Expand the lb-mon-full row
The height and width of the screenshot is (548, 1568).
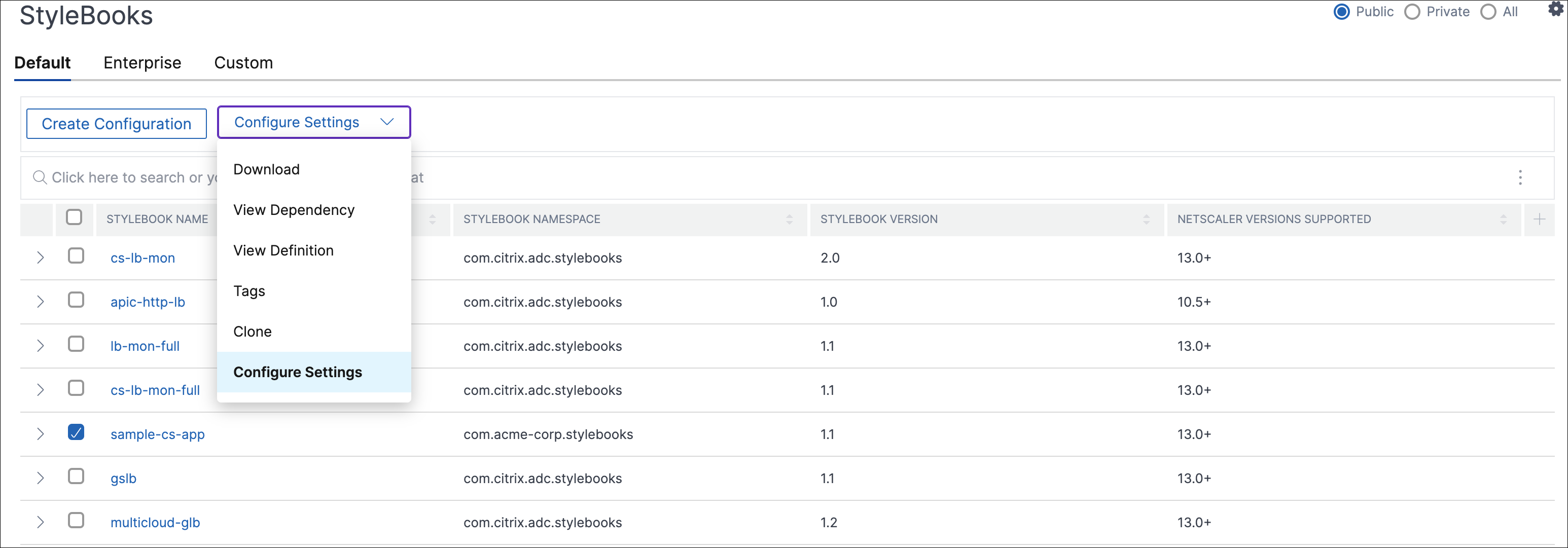[x=40, y=345]
